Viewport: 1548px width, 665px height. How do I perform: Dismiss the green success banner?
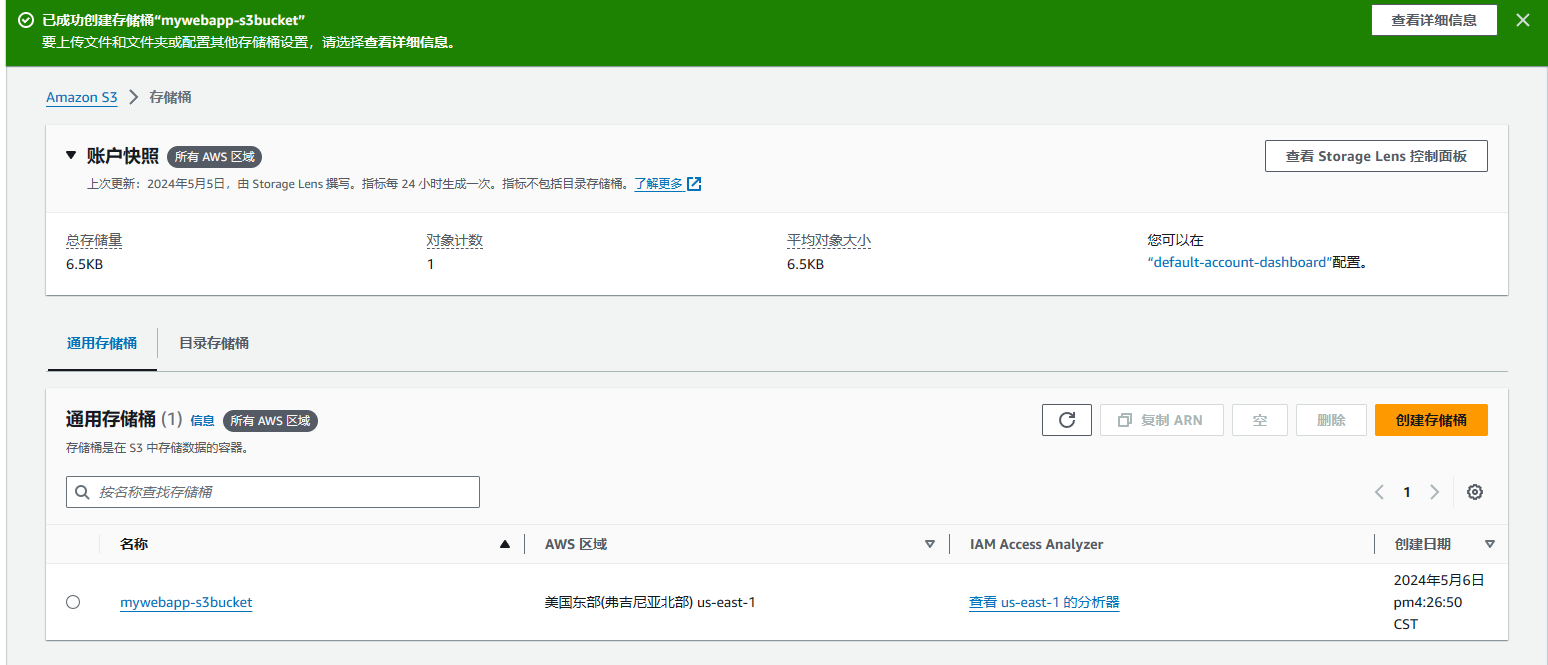tap(1523, 20)
